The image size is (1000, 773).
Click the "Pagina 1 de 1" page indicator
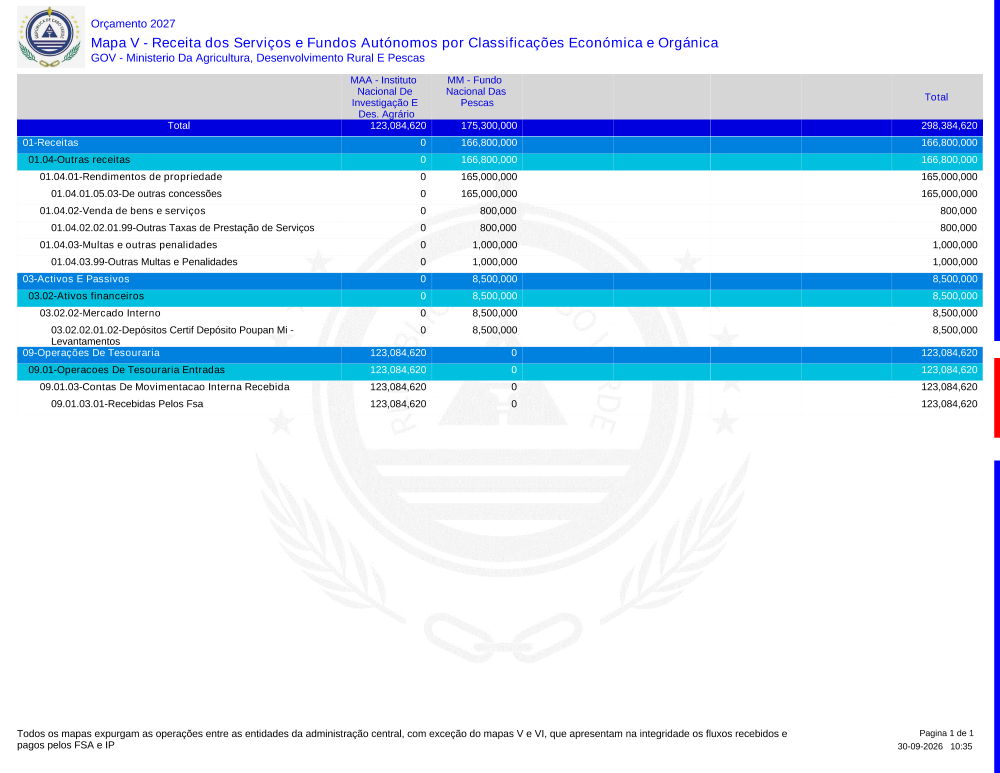pos(946,733)
